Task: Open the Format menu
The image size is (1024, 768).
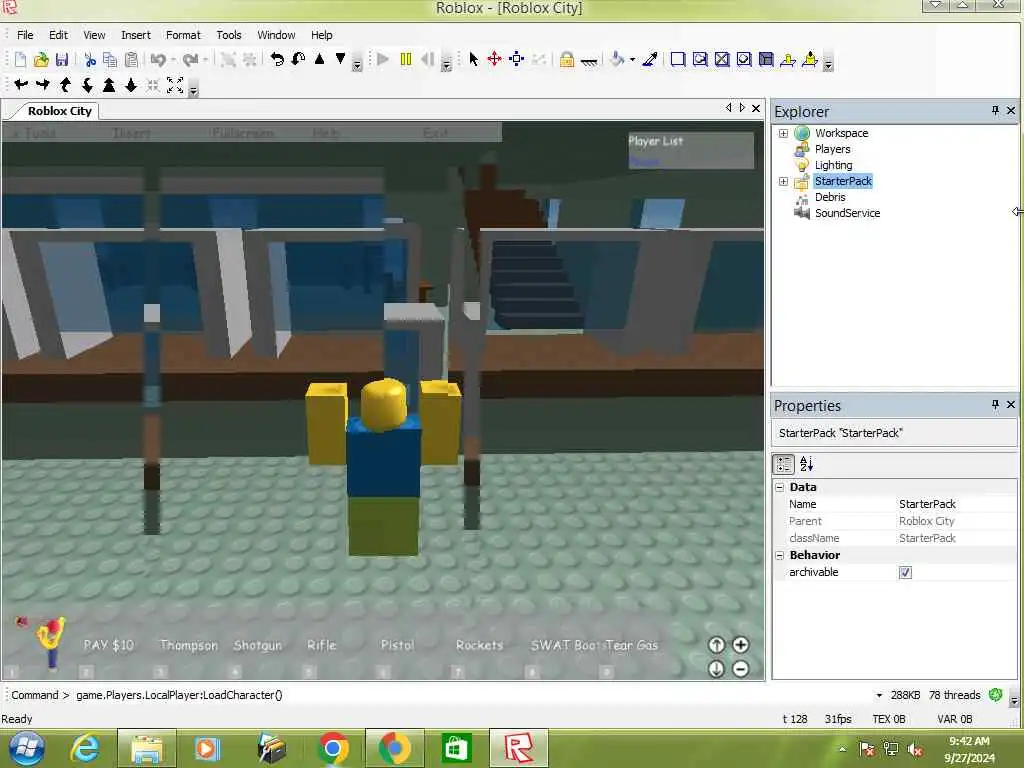Action: [183, 35]
